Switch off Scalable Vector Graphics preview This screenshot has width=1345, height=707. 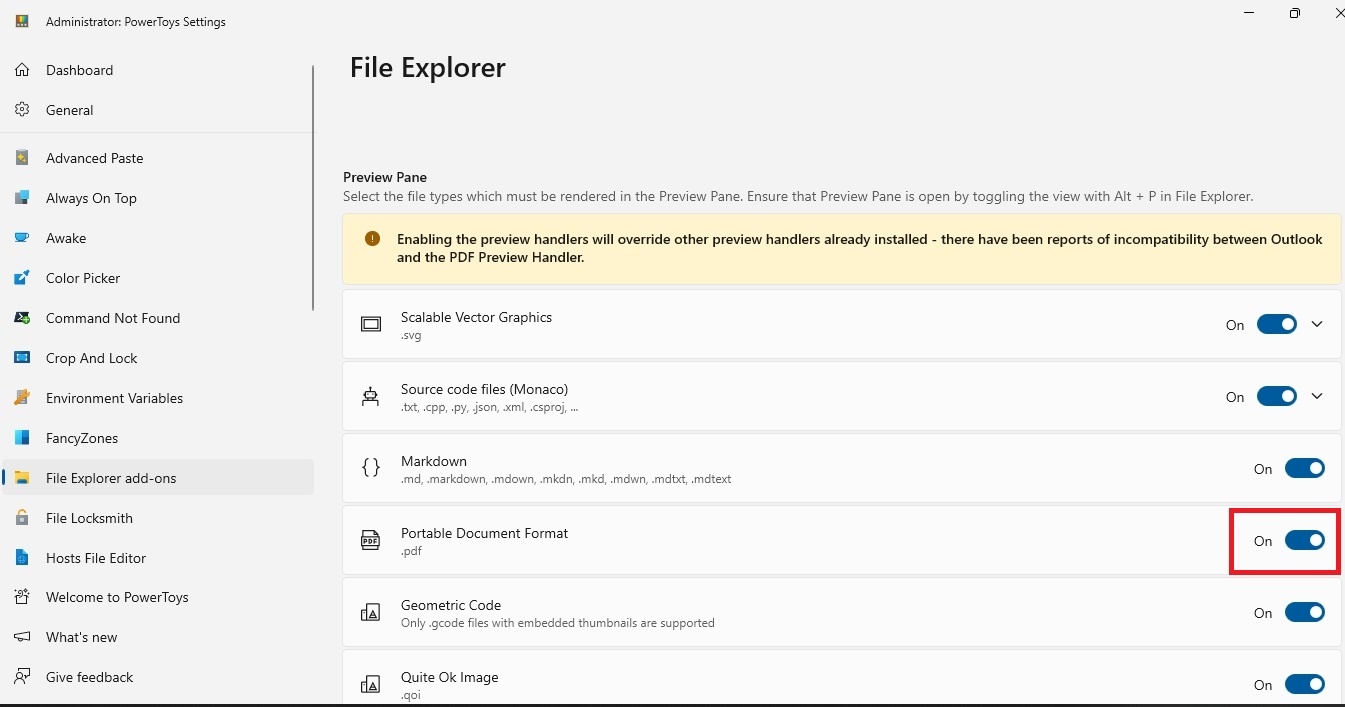(1276, 325)
